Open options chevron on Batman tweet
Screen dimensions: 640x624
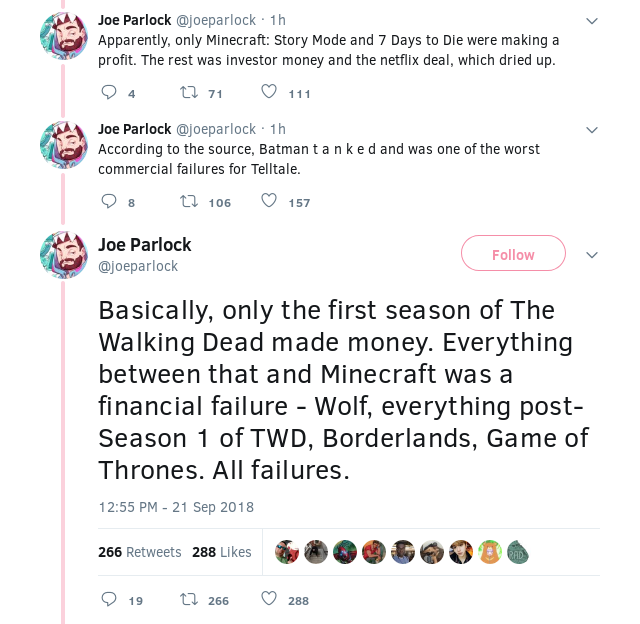click(591, 130)
